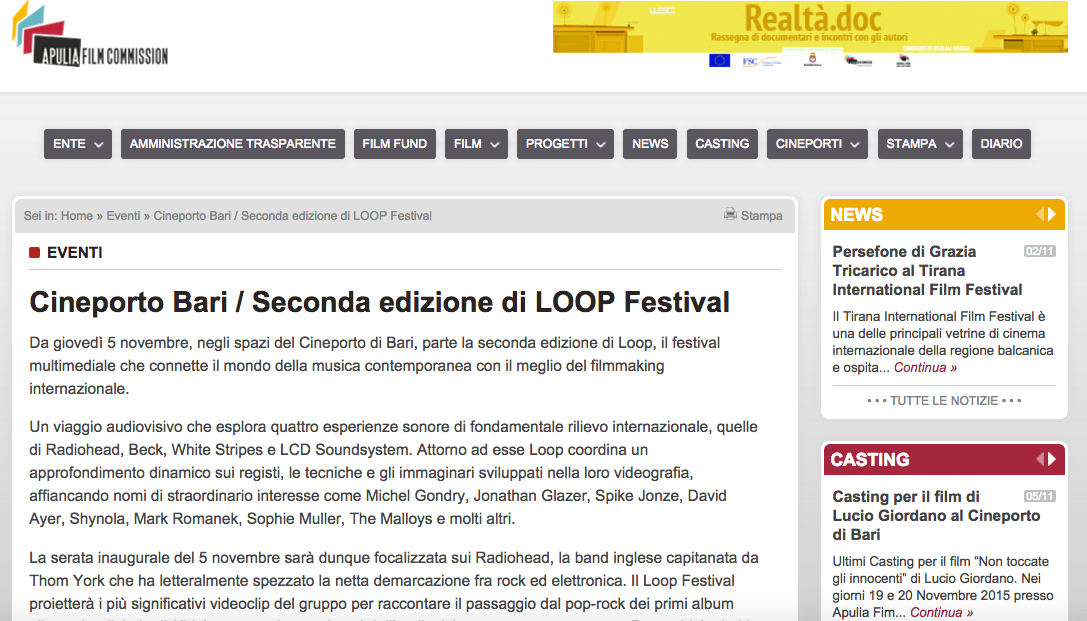Open Eventi in the breadcrumb
The width and height of the screenshot is (1087, 621).
(x=123, y=216)
